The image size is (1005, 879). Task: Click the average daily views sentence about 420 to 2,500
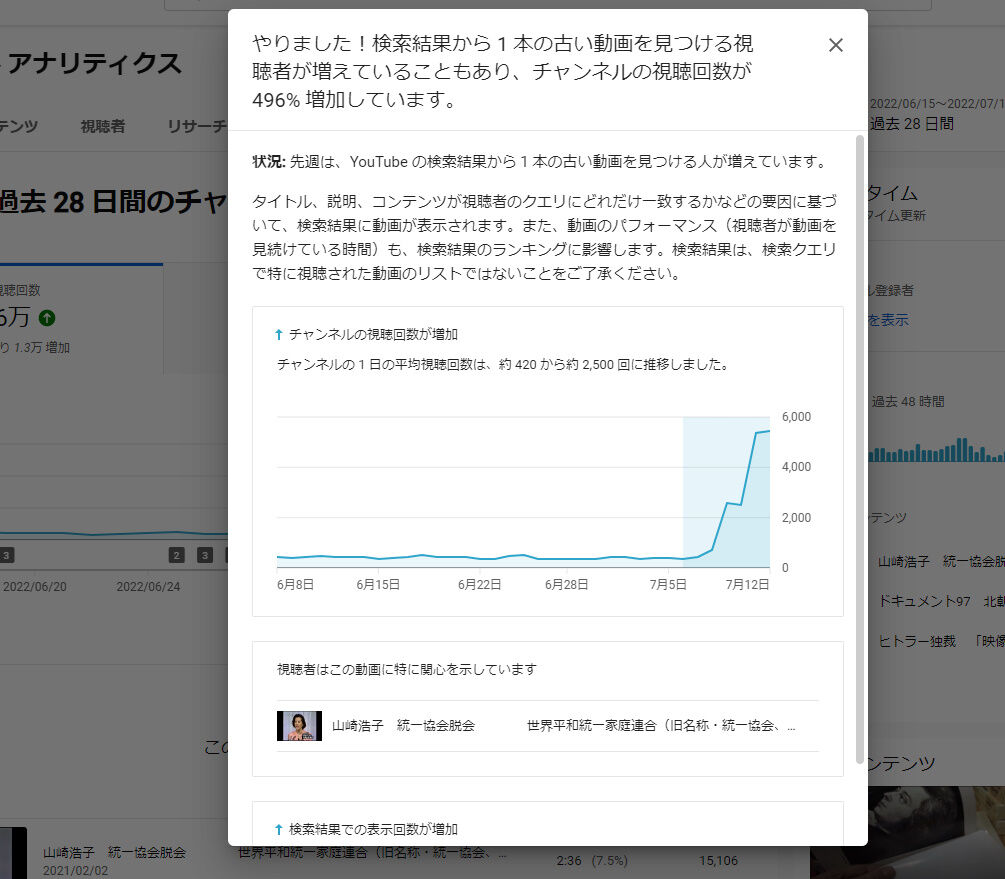coord(503,364)
